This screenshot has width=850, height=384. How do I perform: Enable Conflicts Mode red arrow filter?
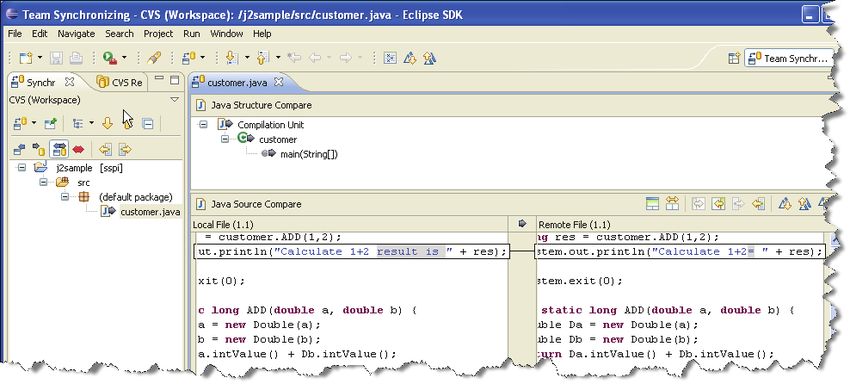pyautogui.click(x=79, y=149)
